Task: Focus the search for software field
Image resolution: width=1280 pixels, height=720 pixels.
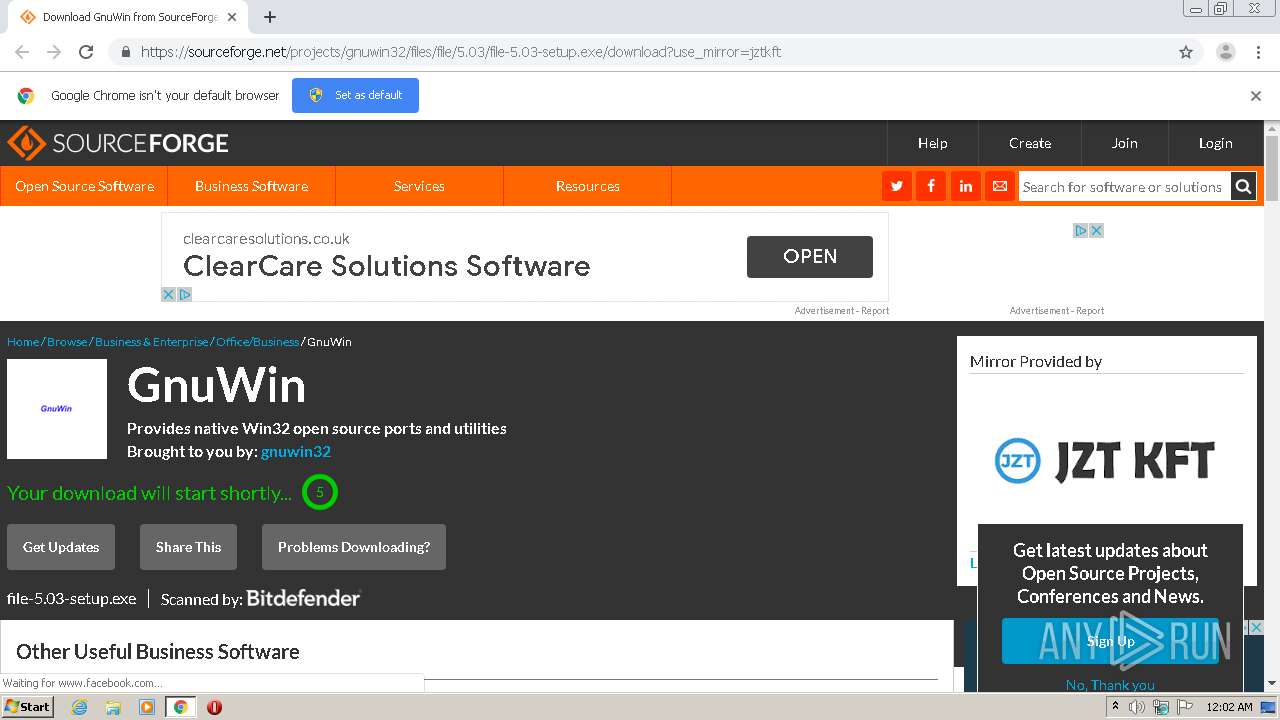Action: click(1124, 187)
